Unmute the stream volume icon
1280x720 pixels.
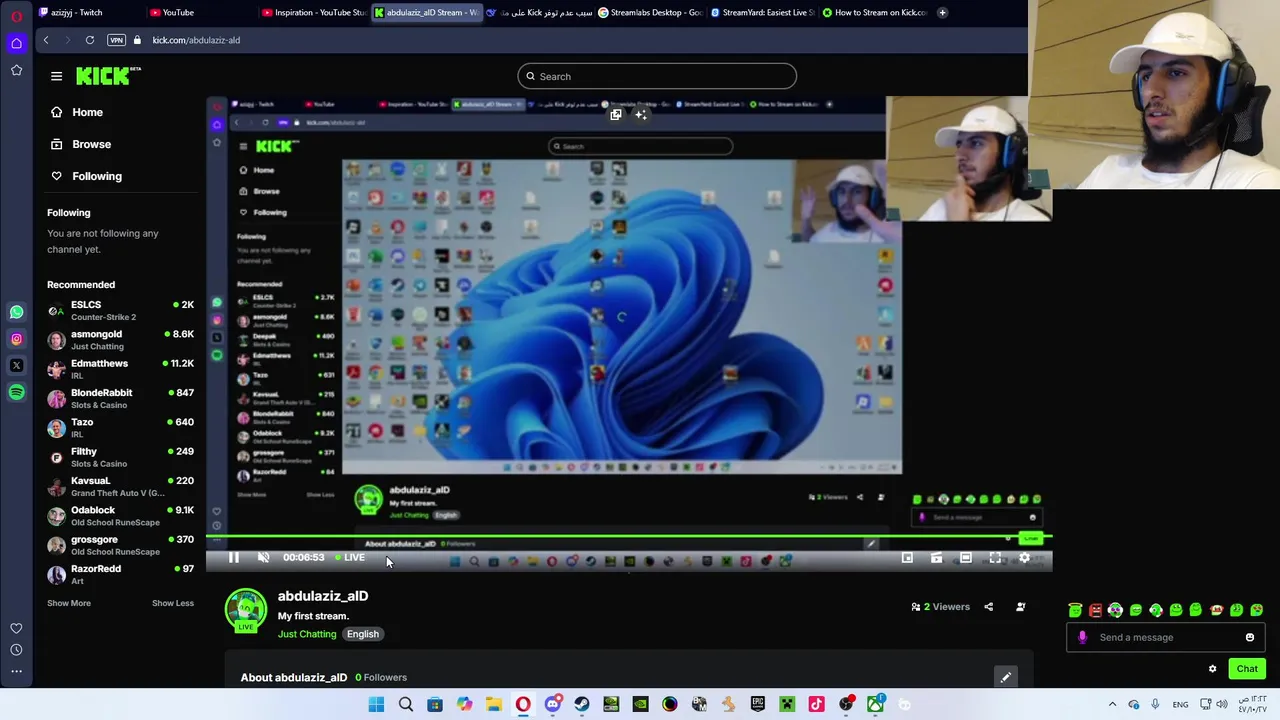pyautogui.click(x=263, y=558)
